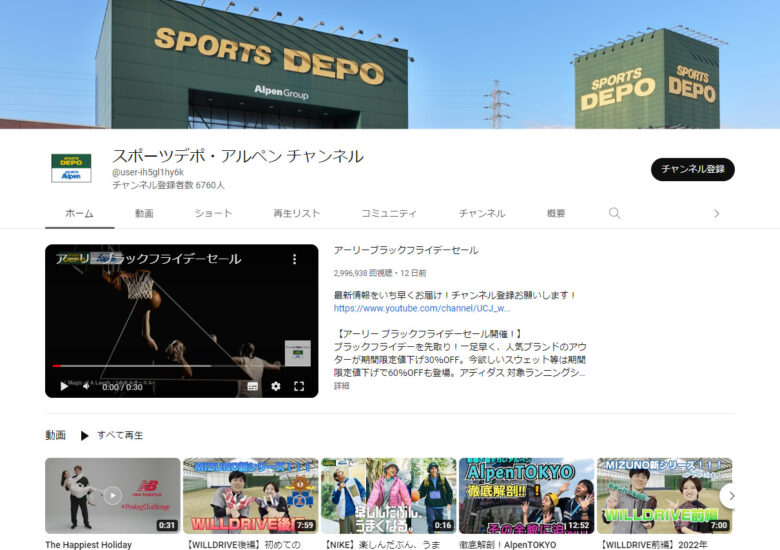780x550 pixels.
Task: Click the channel avatar logo
Action: (71, 168)
